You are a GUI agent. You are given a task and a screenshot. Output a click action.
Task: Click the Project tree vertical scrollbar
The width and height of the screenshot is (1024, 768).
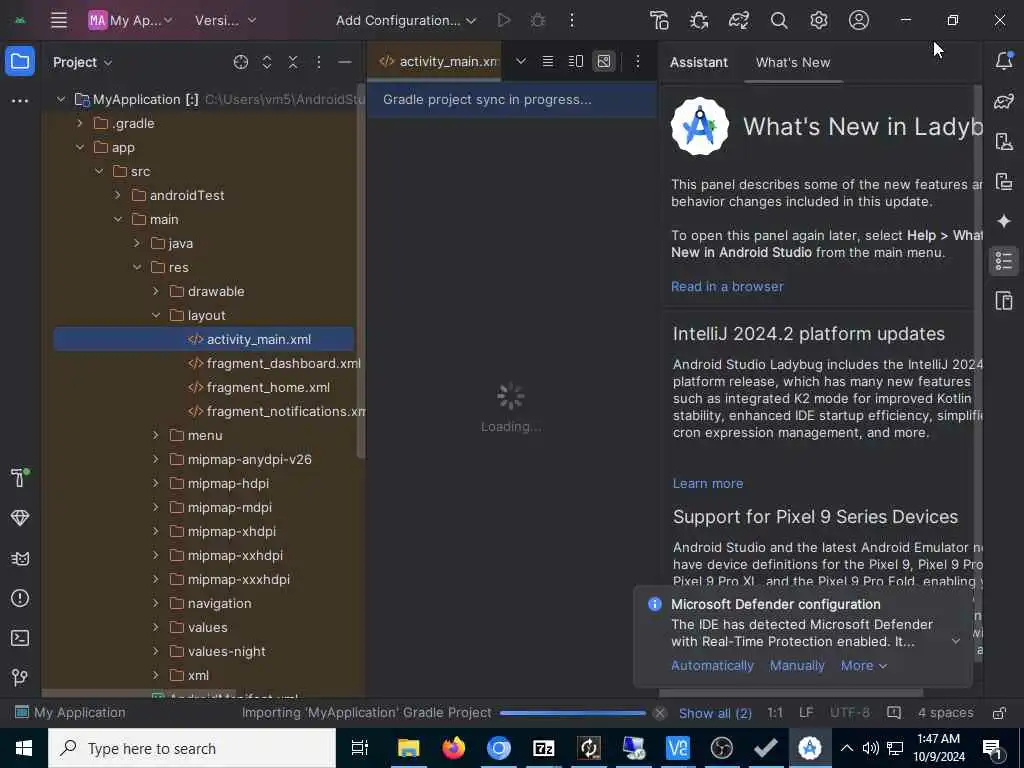pyautogui.click(x=361, y=271)
